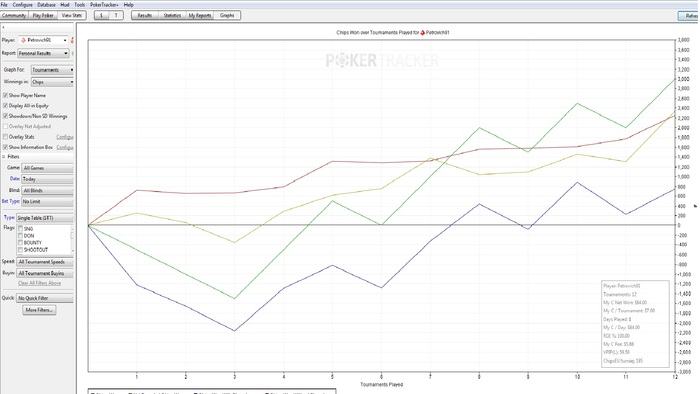Toggle the Show Player Name checkbox
The height and width of the screenshot is (394, 700).
point(5,95)
